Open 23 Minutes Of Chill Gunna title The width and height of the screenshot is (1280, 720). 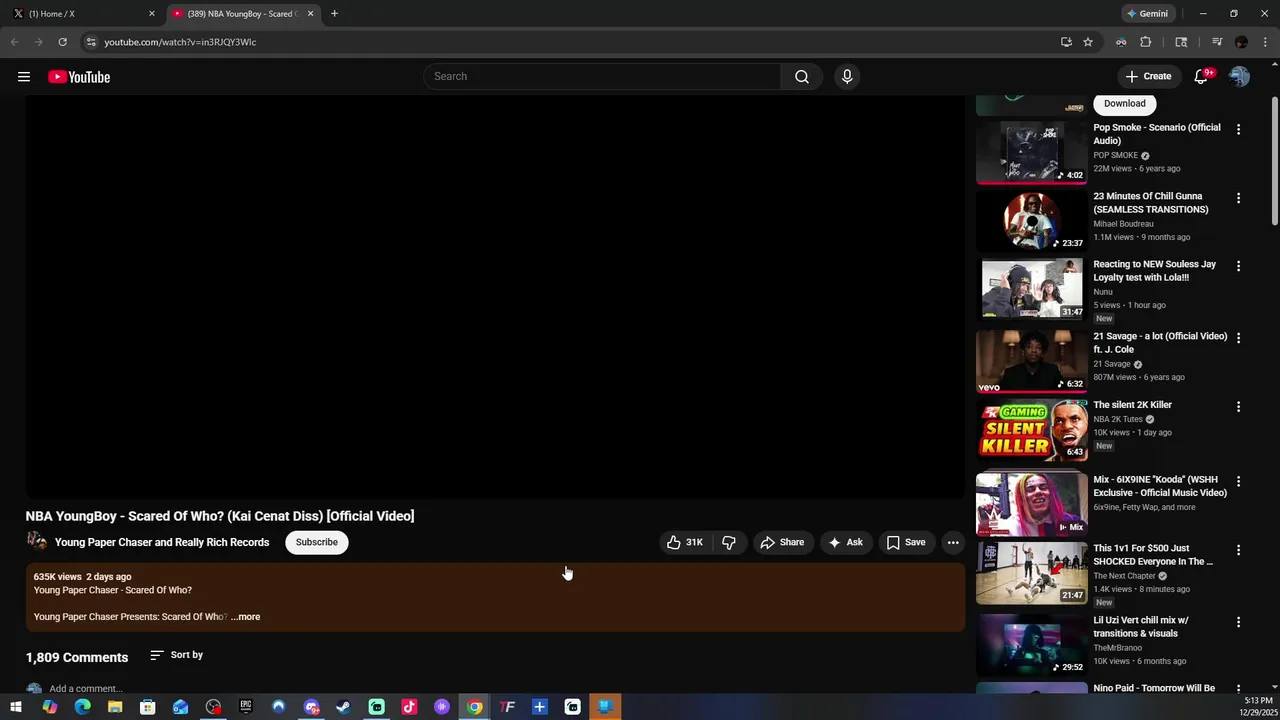(1151, 203)
